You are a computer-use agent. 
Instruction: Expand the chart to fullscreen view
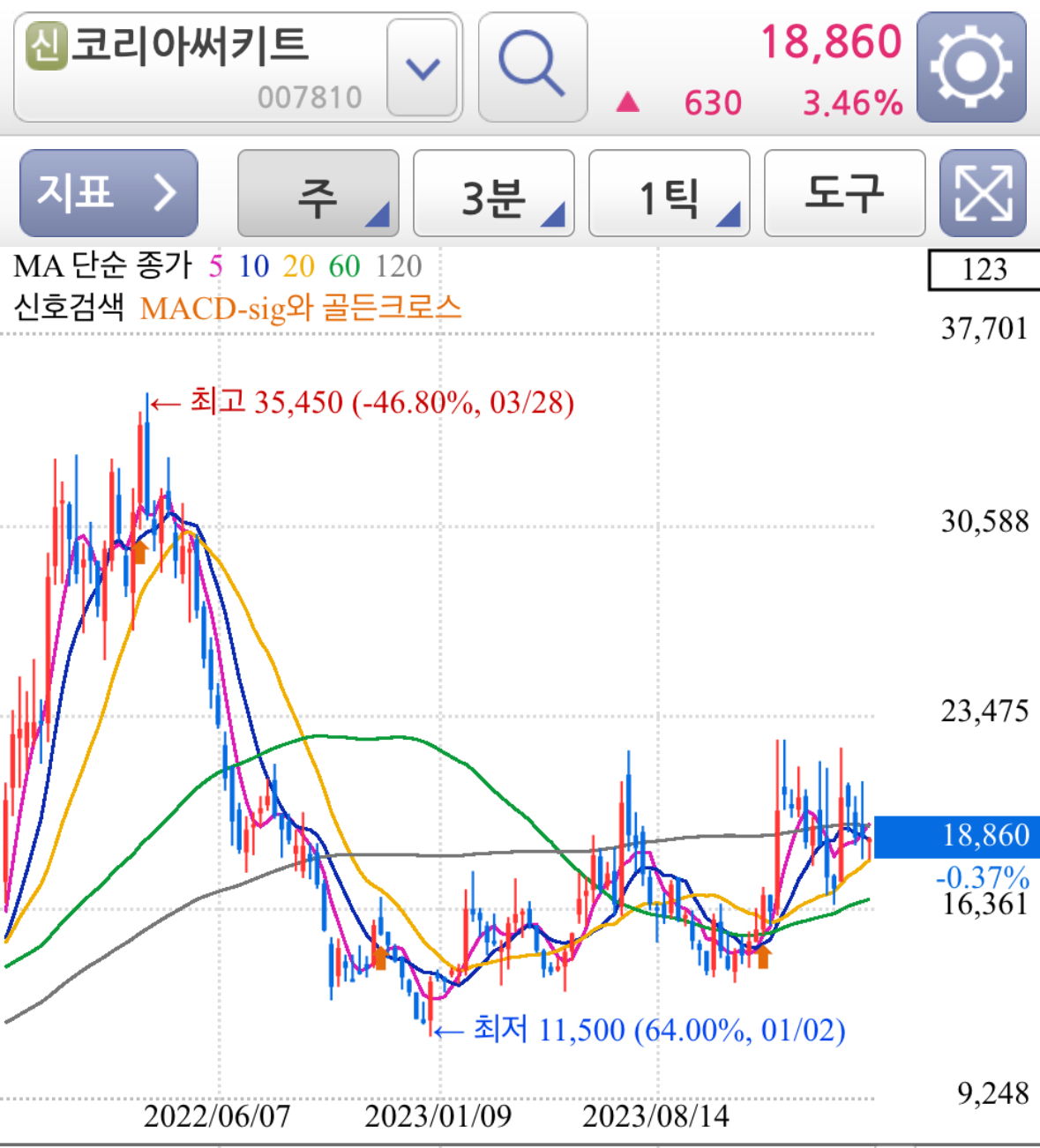[982, 193]
